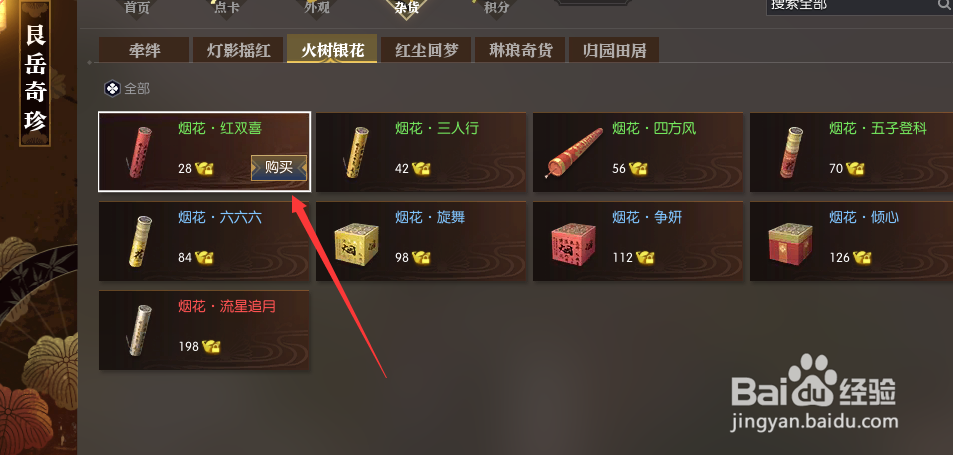Click the 烟花·旋舞 yellow box icon
The image size is (953, 455).
click(x=357, y=244)
